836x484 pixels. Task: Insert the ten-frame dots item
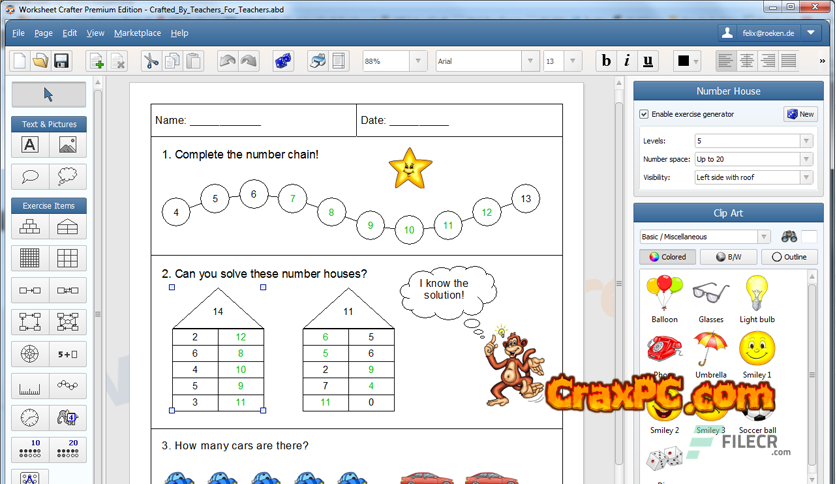coord(30,449)
